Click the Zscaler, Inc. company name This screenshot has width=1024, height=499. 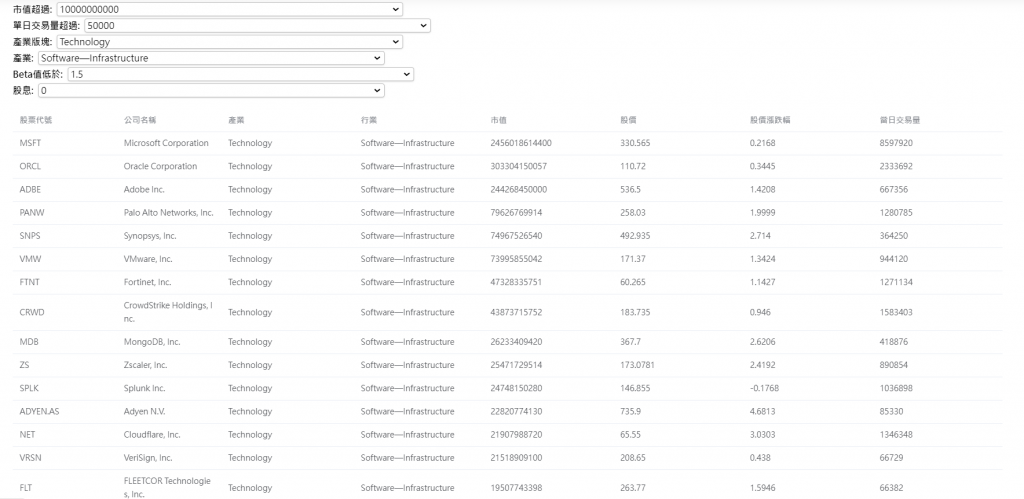click(146, 365)
